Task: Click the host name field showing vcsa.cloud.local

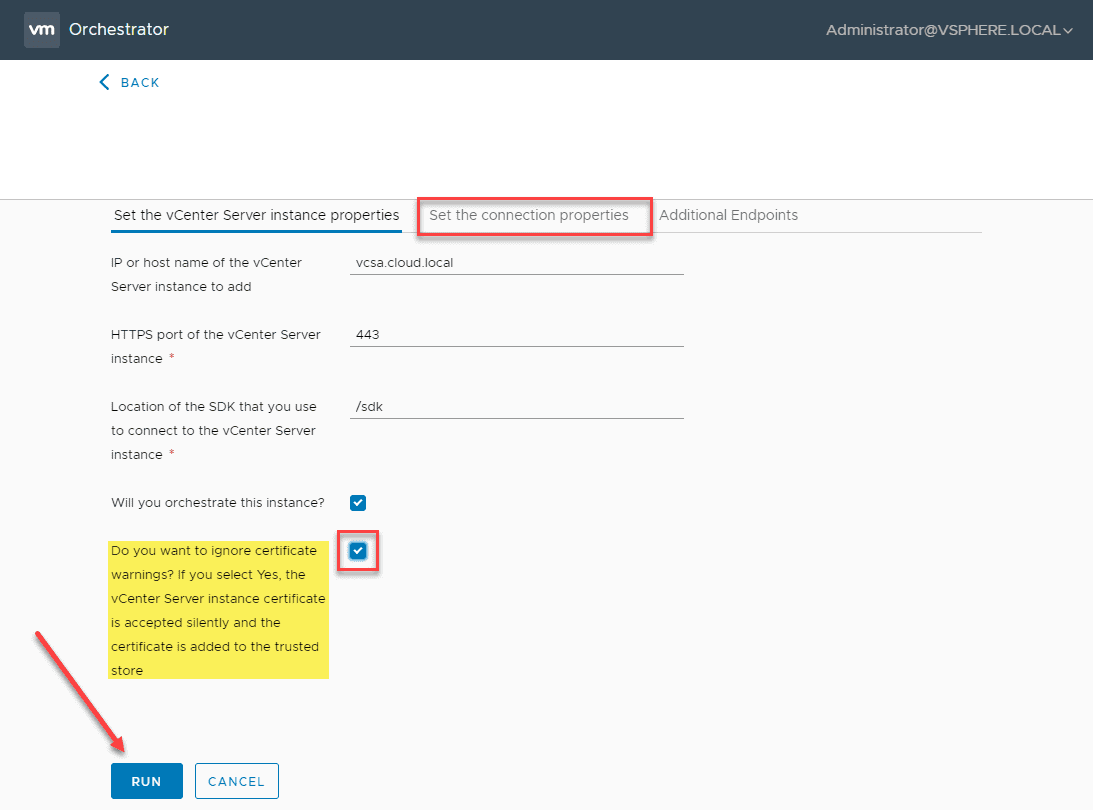Action: pos(515,262)
